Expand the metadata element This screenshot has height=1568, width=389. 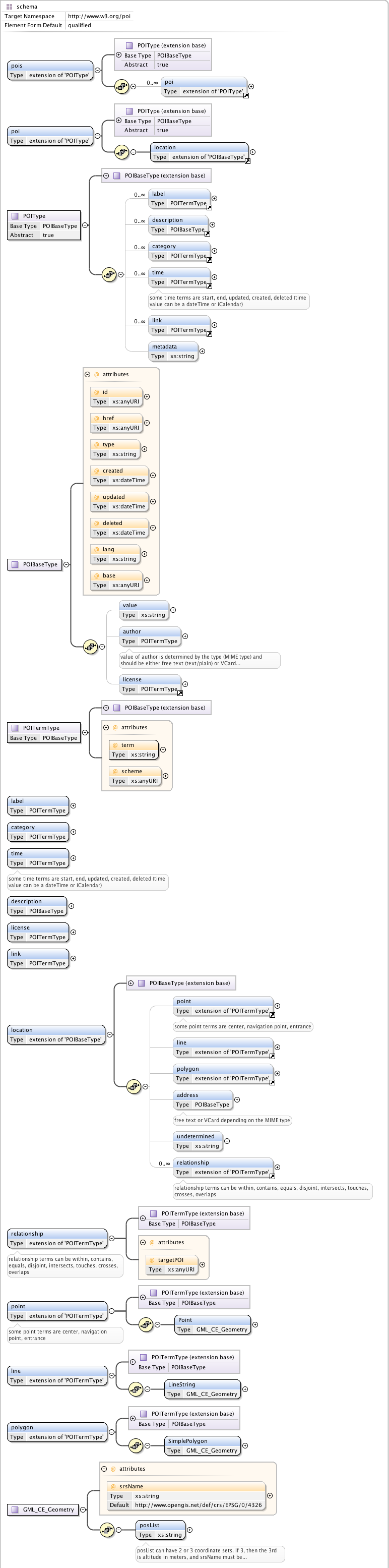[x=203, y=351]
